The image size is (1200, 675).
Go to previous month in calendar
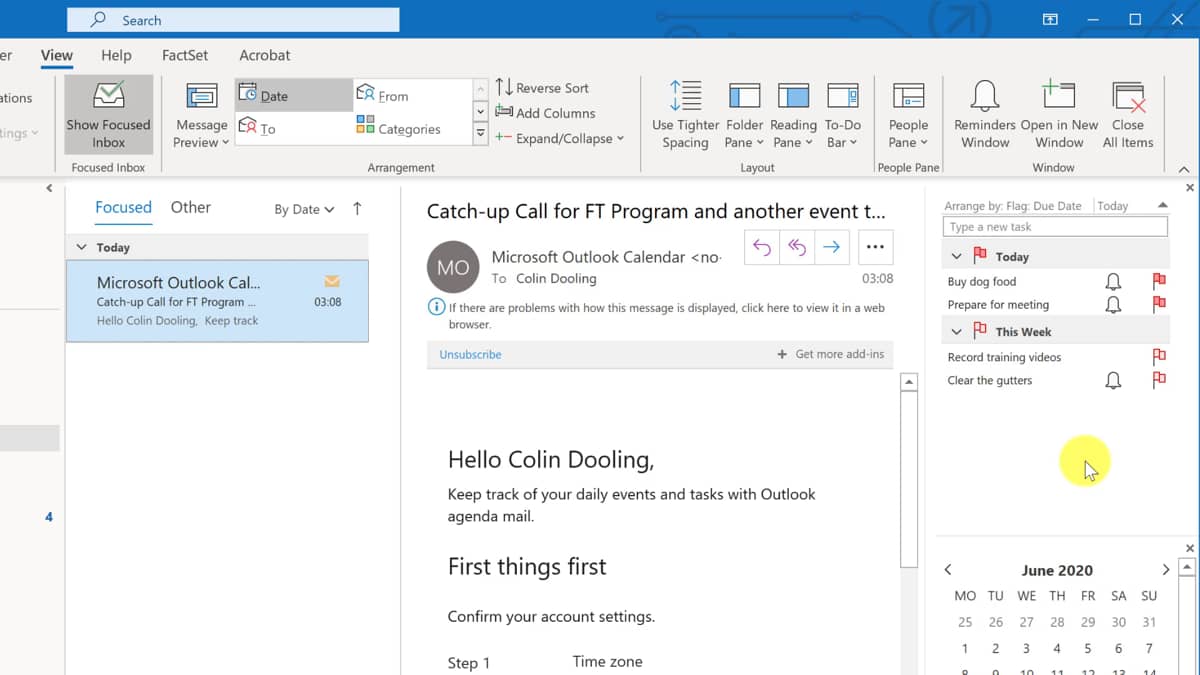point(948,569)
